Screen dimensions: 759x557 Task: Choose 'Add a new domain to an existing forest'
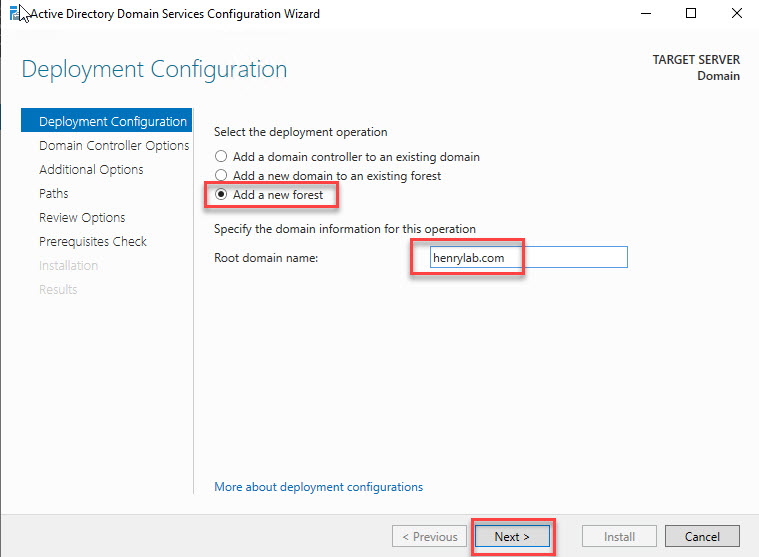coord(222,176)
